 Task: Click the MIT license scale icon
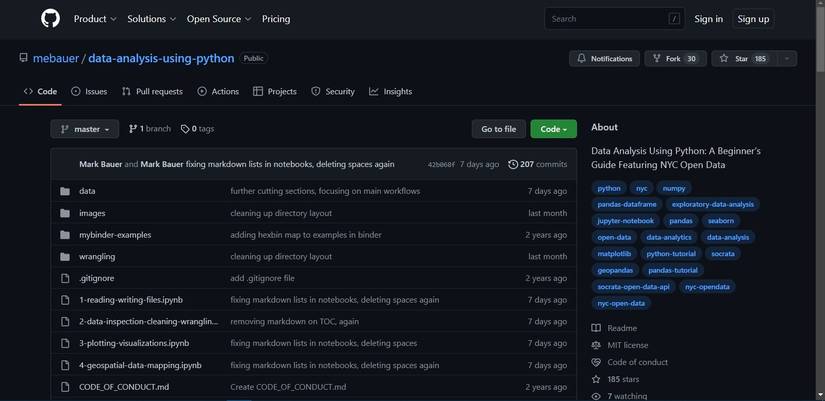coord(596,345)
